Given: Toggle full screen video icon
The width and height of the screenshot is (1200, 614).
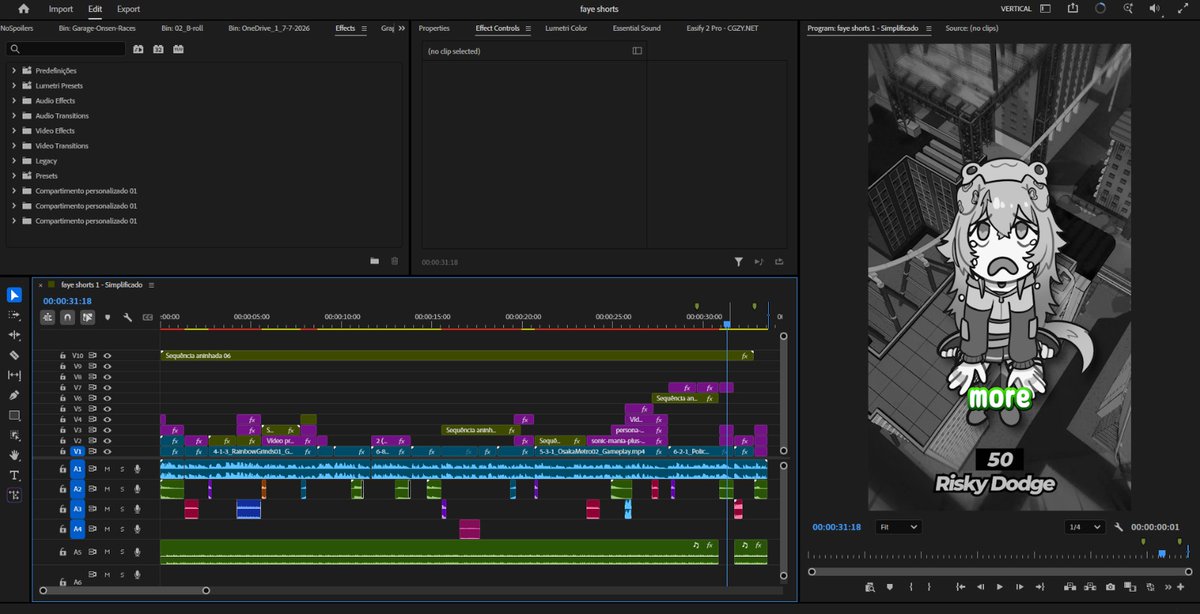Looking at the screenshot, I should pyautogui.click(x=1183, y=8).
